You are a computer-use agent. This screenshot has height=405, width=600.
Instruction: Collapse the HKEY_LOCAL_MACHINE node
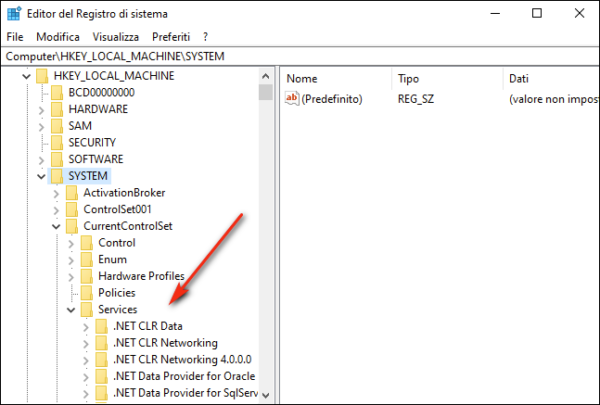tap(26, 76)
